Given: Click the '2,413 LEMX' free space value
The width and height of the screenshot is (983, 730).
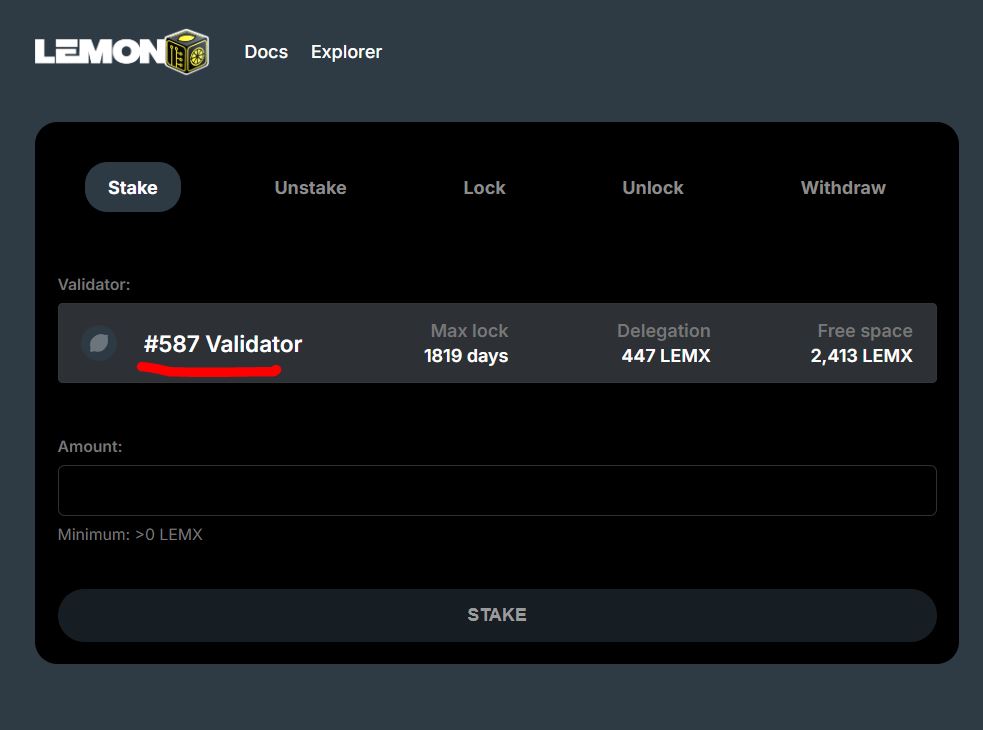Looking at the screenshot, I should (x=861, y=356).
